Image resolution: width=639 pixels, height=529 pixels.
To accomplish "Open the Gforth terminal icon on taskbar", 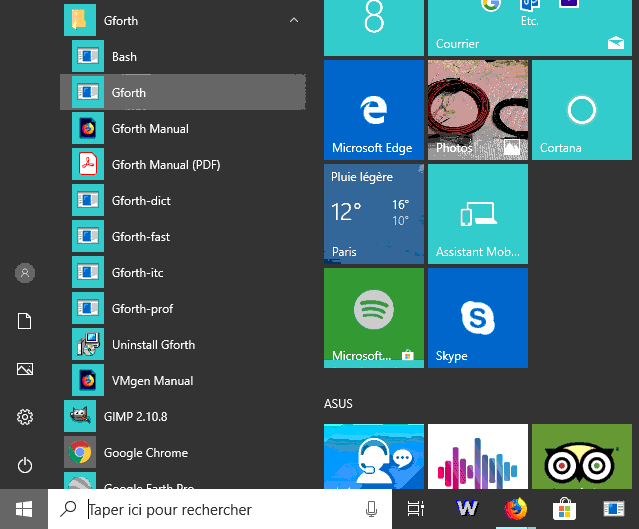I will tap(614, 509).
